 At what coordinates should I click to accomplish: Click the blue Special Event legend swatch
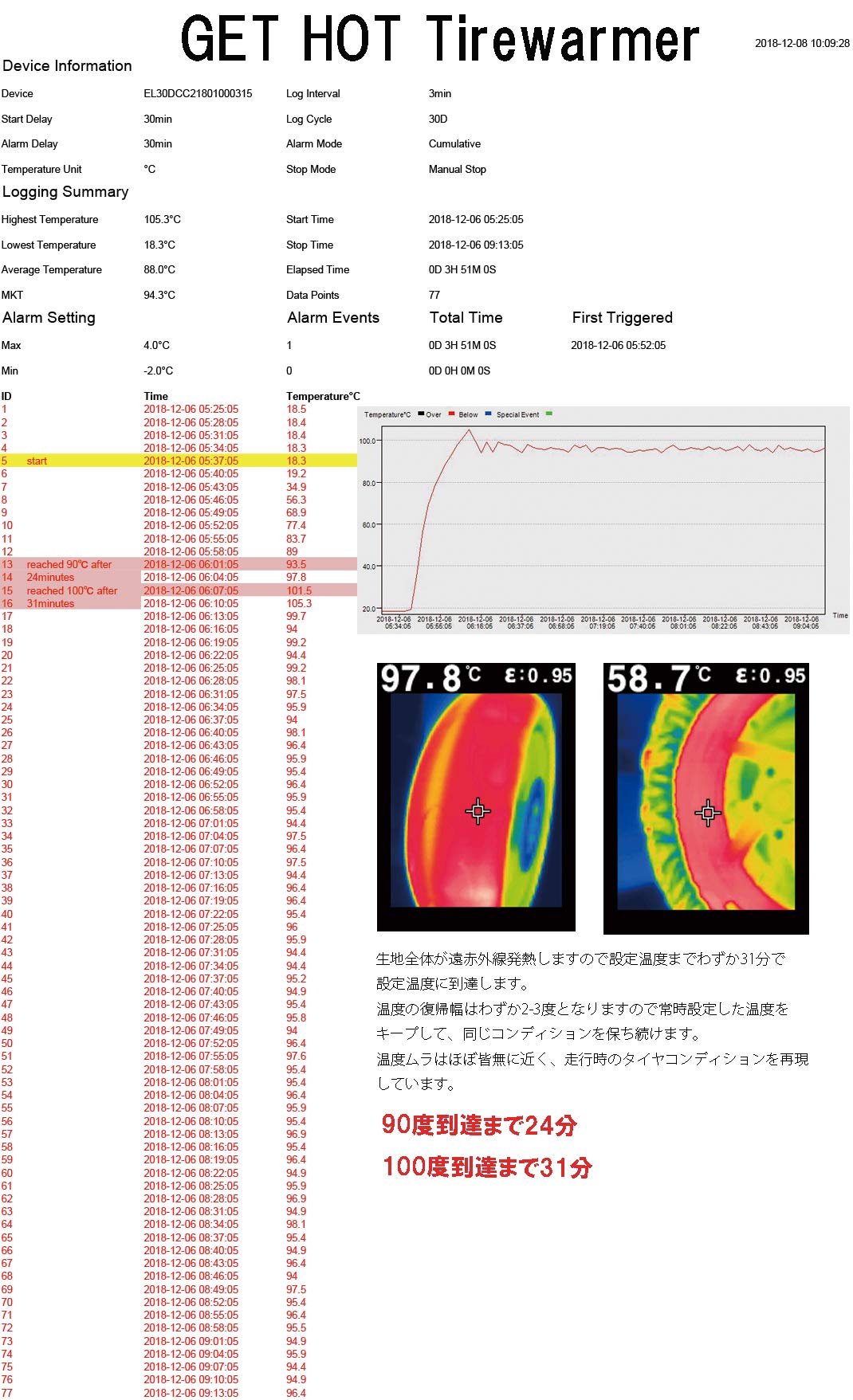click(x=488, y=414)
